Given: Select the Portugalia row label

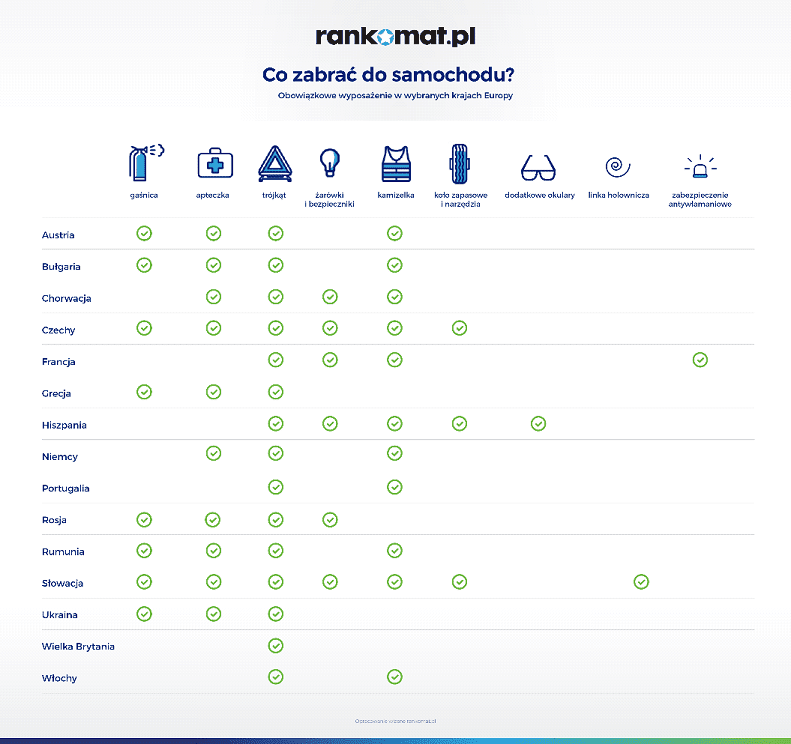Looking at the screenshot, I should click(x=66, y=489).
